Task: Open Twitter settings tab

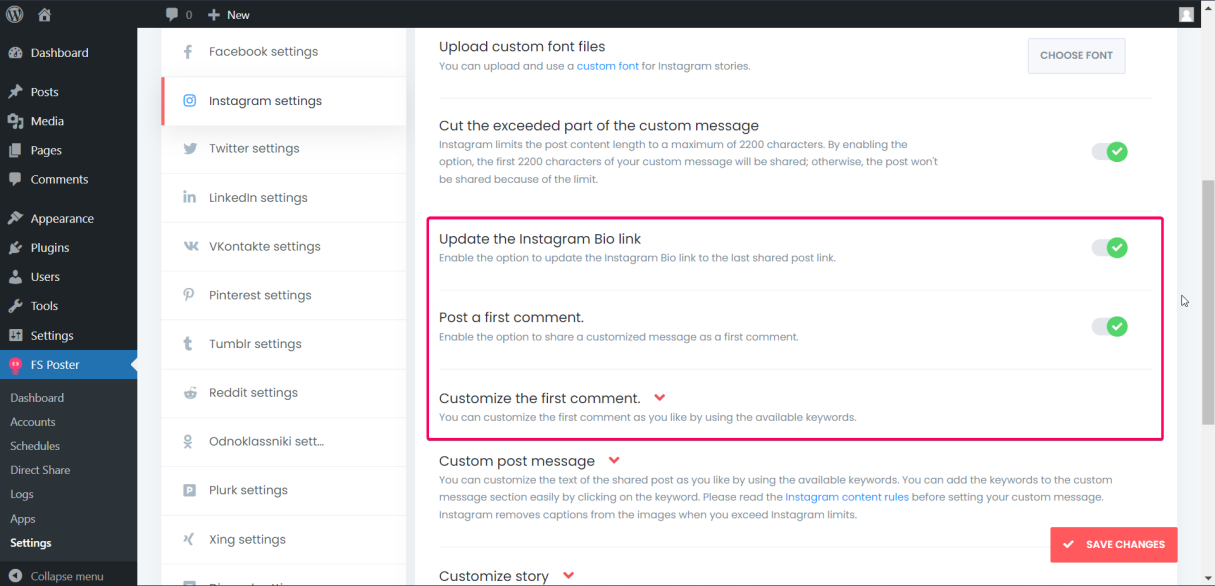Action: pos(284,148)
